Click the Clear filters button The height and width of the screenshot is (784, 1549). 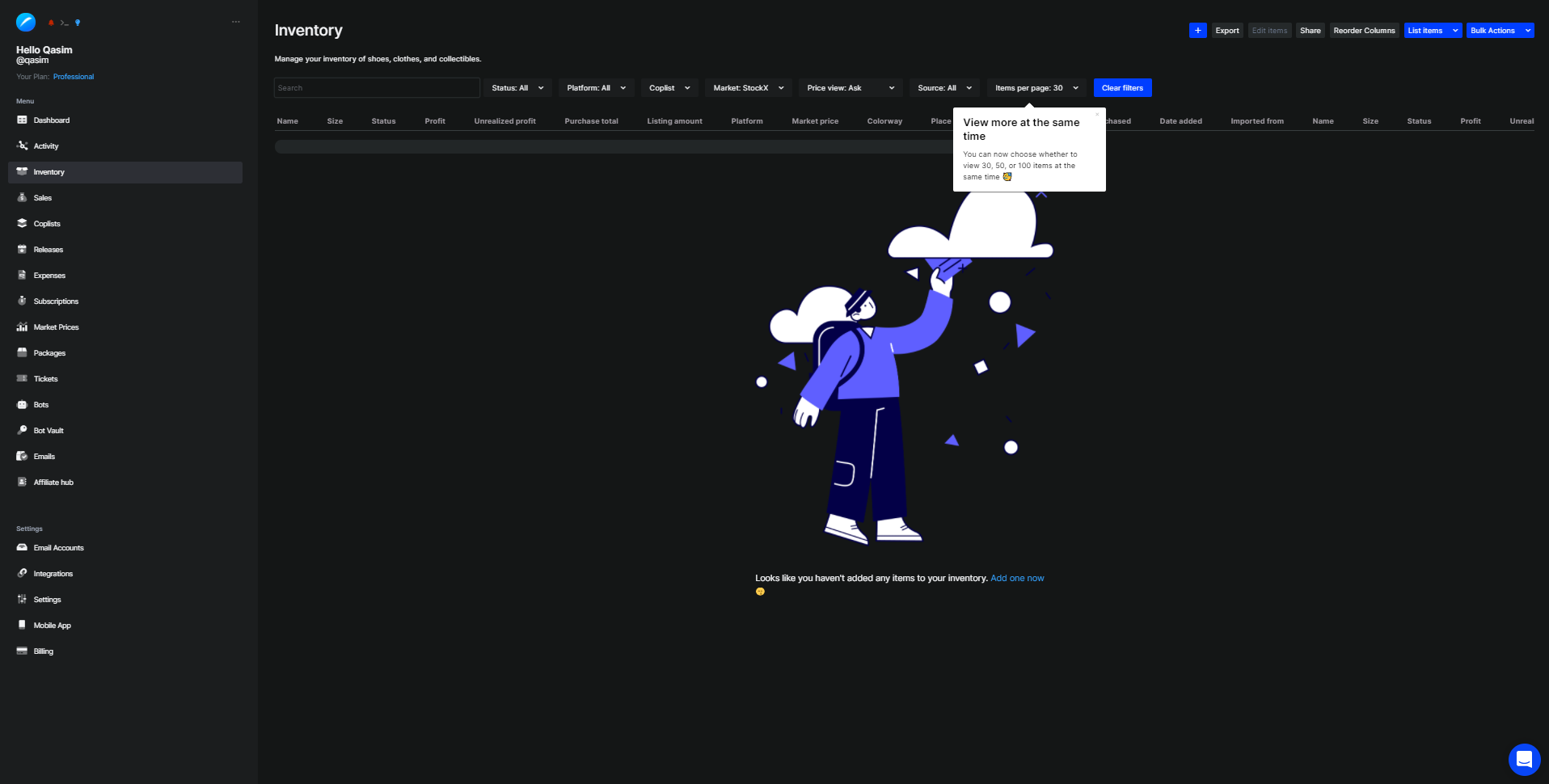tap(1122, 88)
